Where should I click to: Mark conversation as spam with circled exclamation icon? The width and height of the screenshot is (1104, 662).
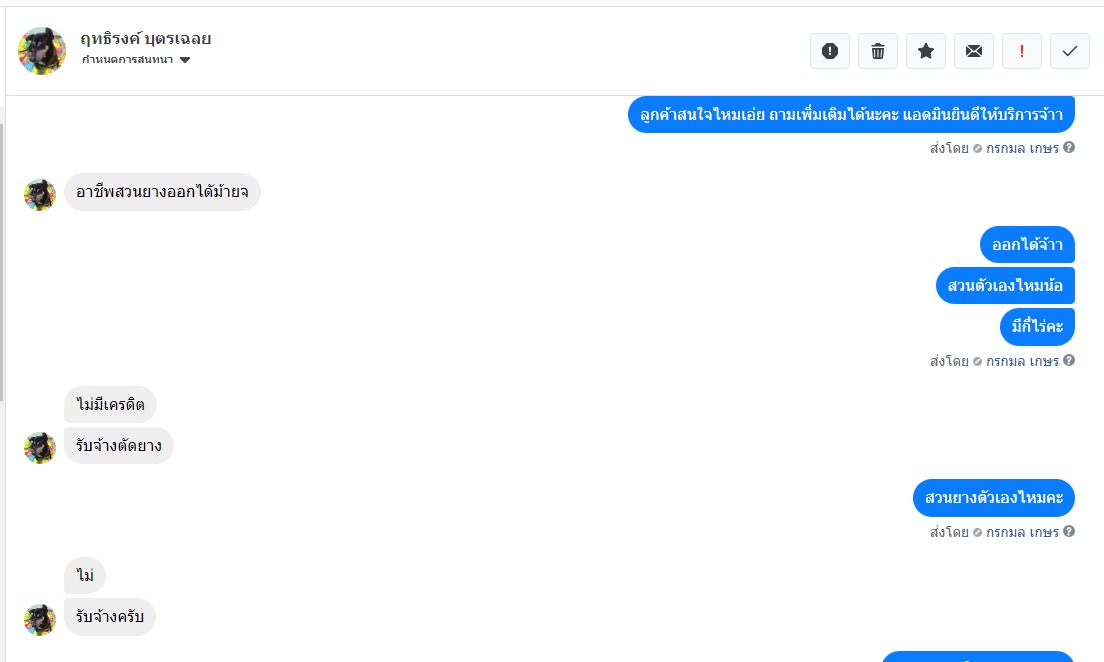pos(829,51)
